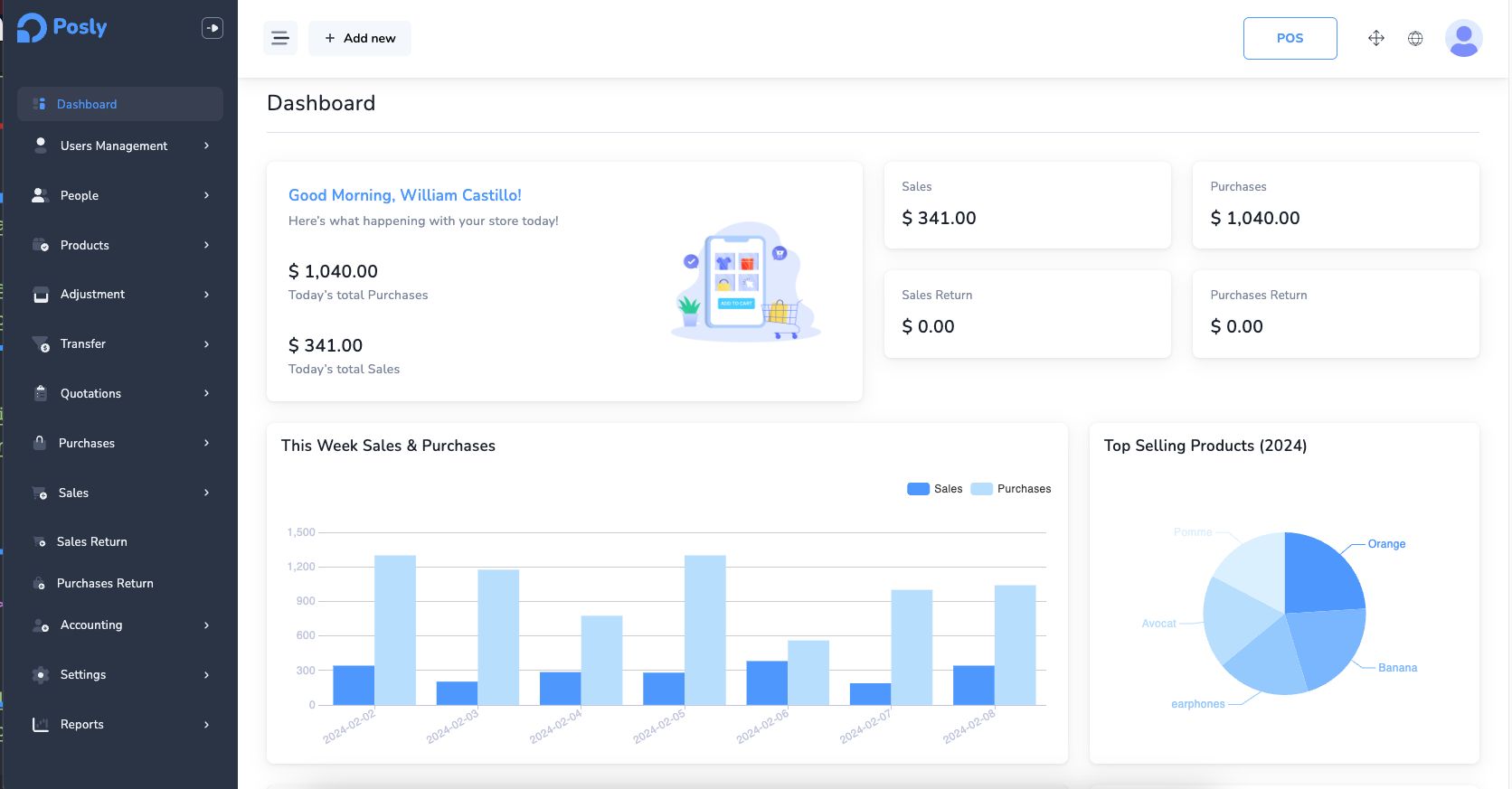Image resolution: width=1512 pixels, height=789 pixels.
Task: Click the Orange slice in pie chart
Action: click(1318, 576)
